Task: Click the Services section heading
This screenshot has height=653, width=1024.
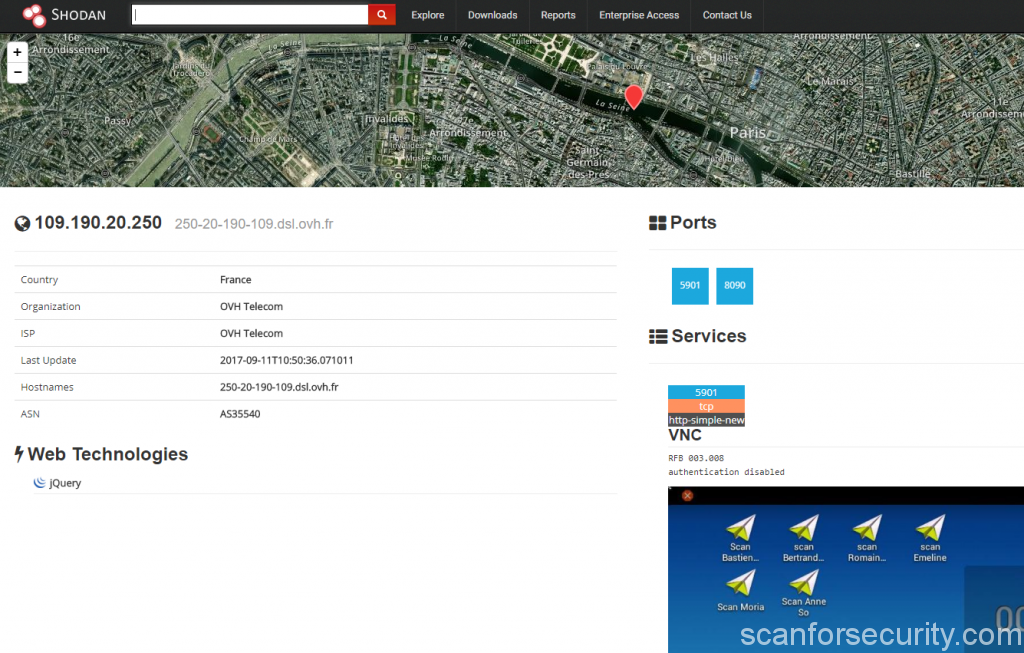Action: click(x=709, y=336)
